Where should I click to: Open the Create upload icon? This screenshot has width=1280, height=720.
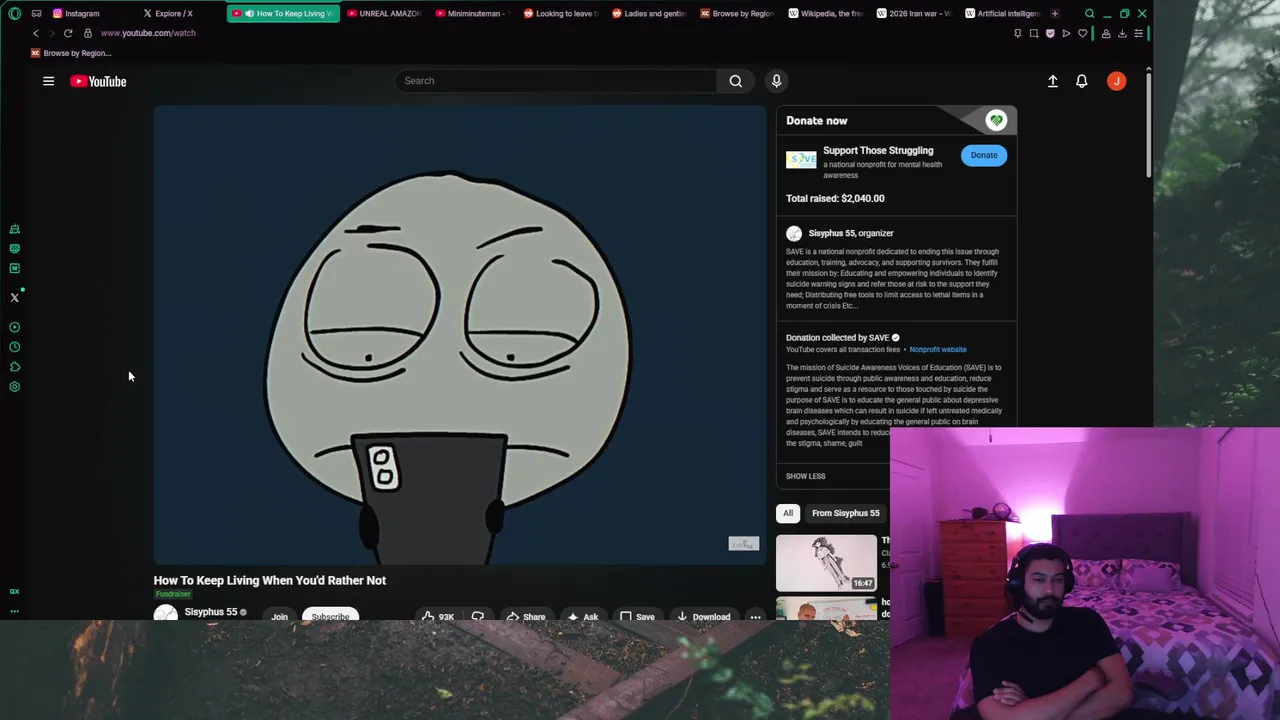pyautogui.click(x=1052, y=81)
